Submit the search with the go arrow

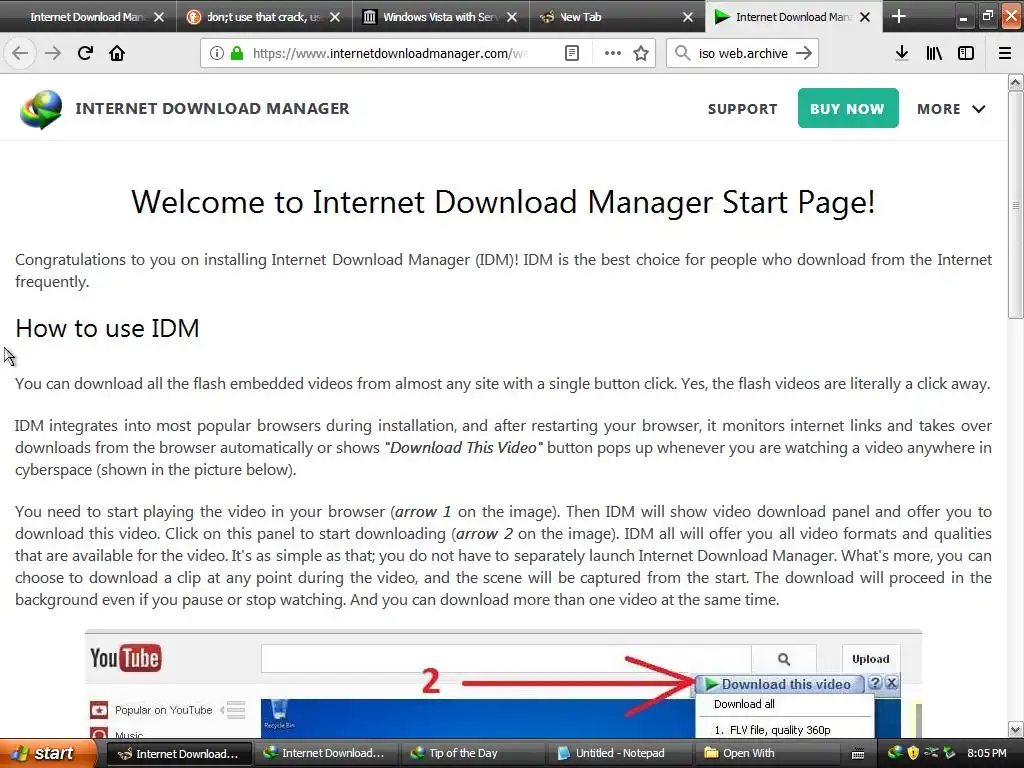click(805, 54)
